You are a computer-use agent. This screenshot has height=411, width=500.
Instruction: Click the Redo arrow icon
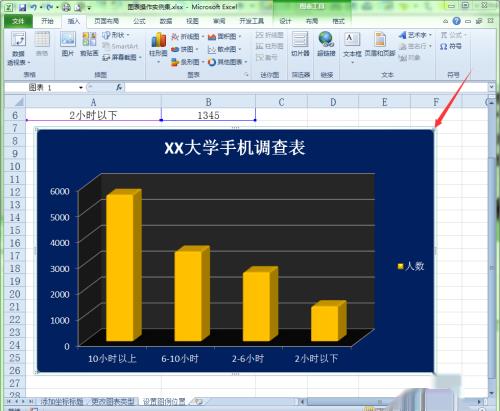49,7
